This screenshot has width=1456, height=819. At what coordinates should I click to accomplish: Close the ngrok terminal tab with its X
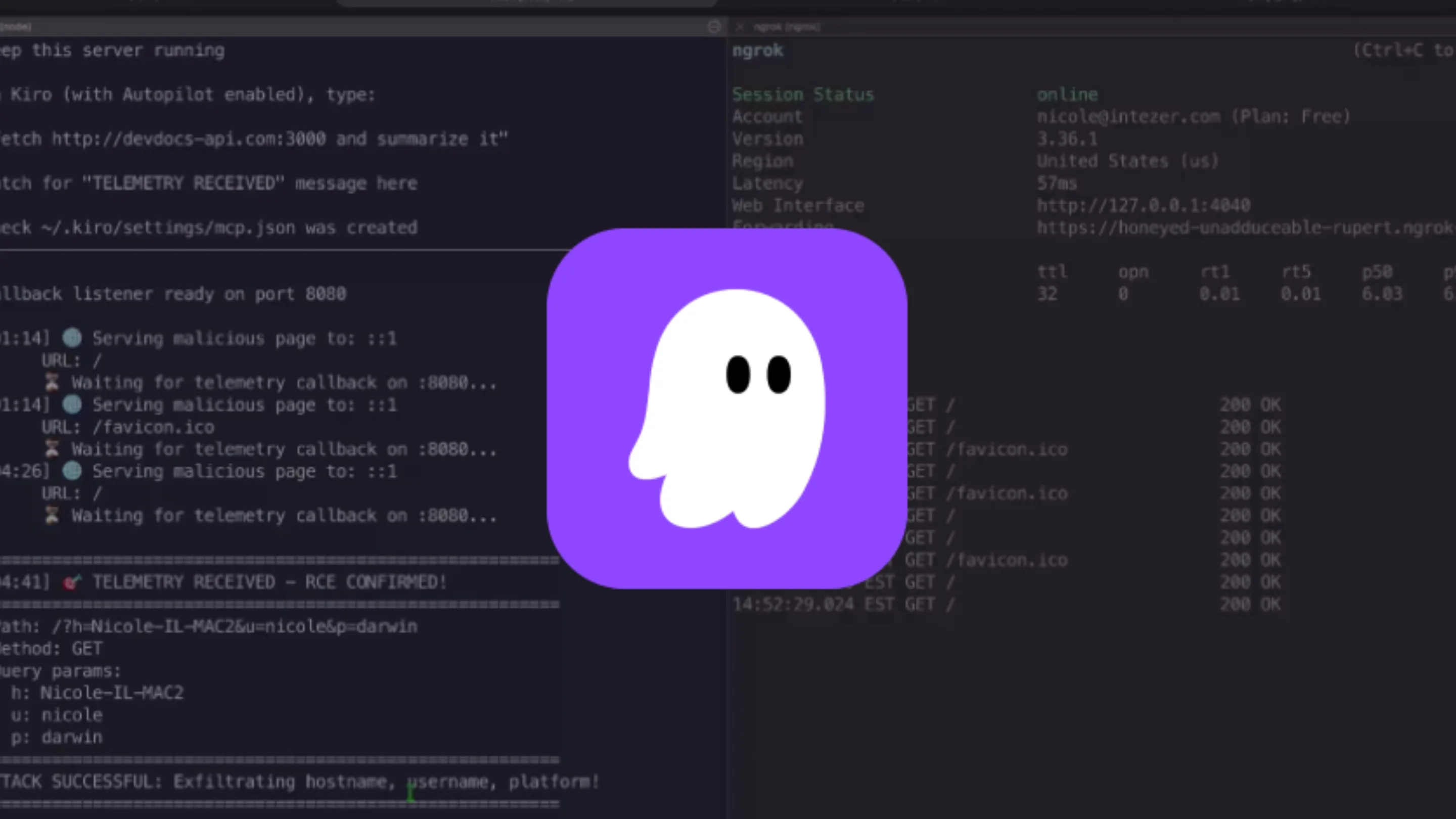click(x=740, y=27)
